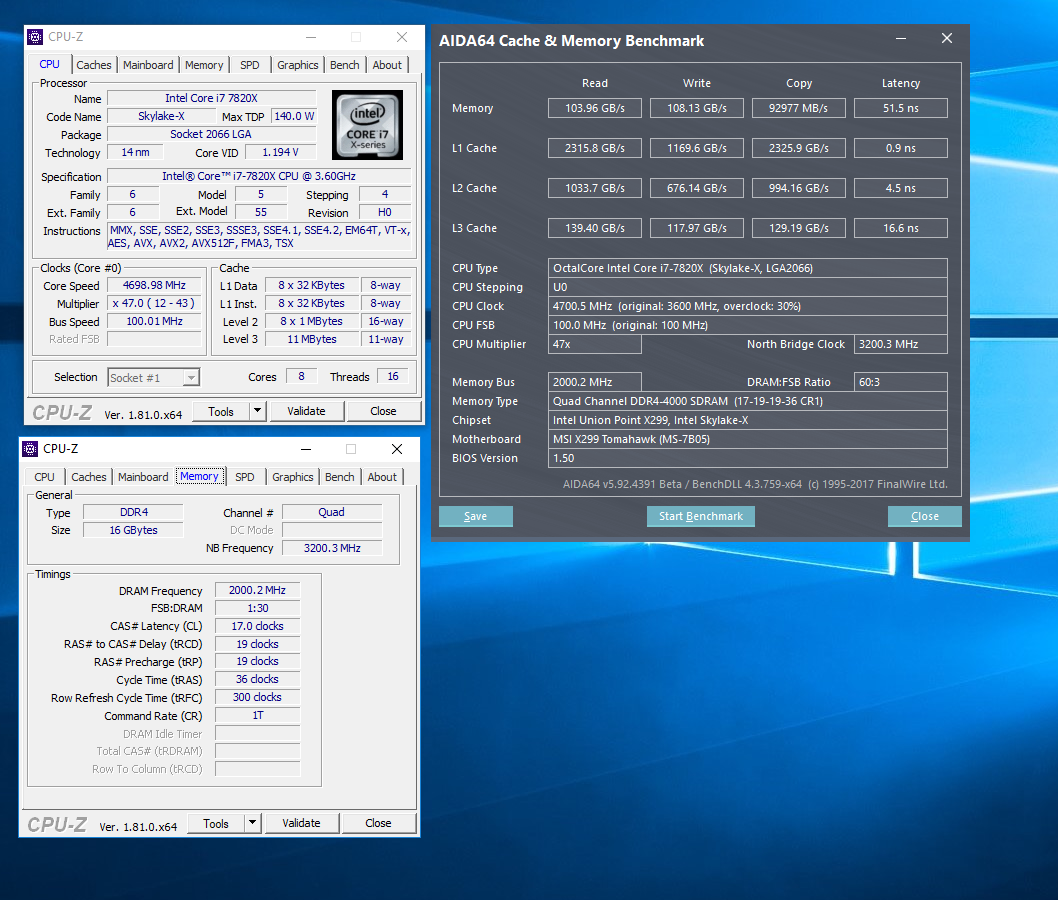Click CAS# Latency value 17.0 clocks
Viewport: 1058px width, 900px height.
click(257, 626)
